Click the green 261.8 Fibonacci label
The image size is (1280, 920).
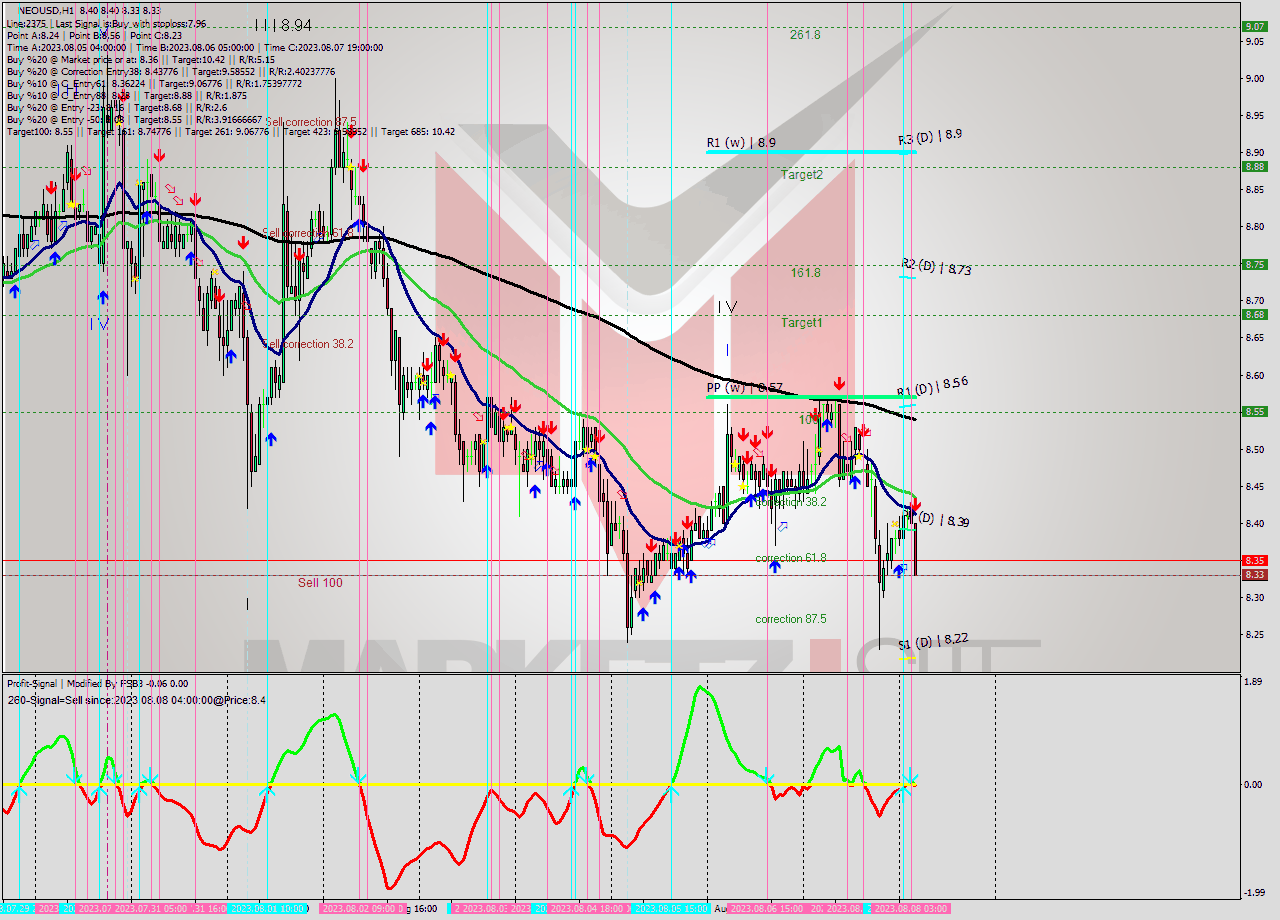coord(805,34)
